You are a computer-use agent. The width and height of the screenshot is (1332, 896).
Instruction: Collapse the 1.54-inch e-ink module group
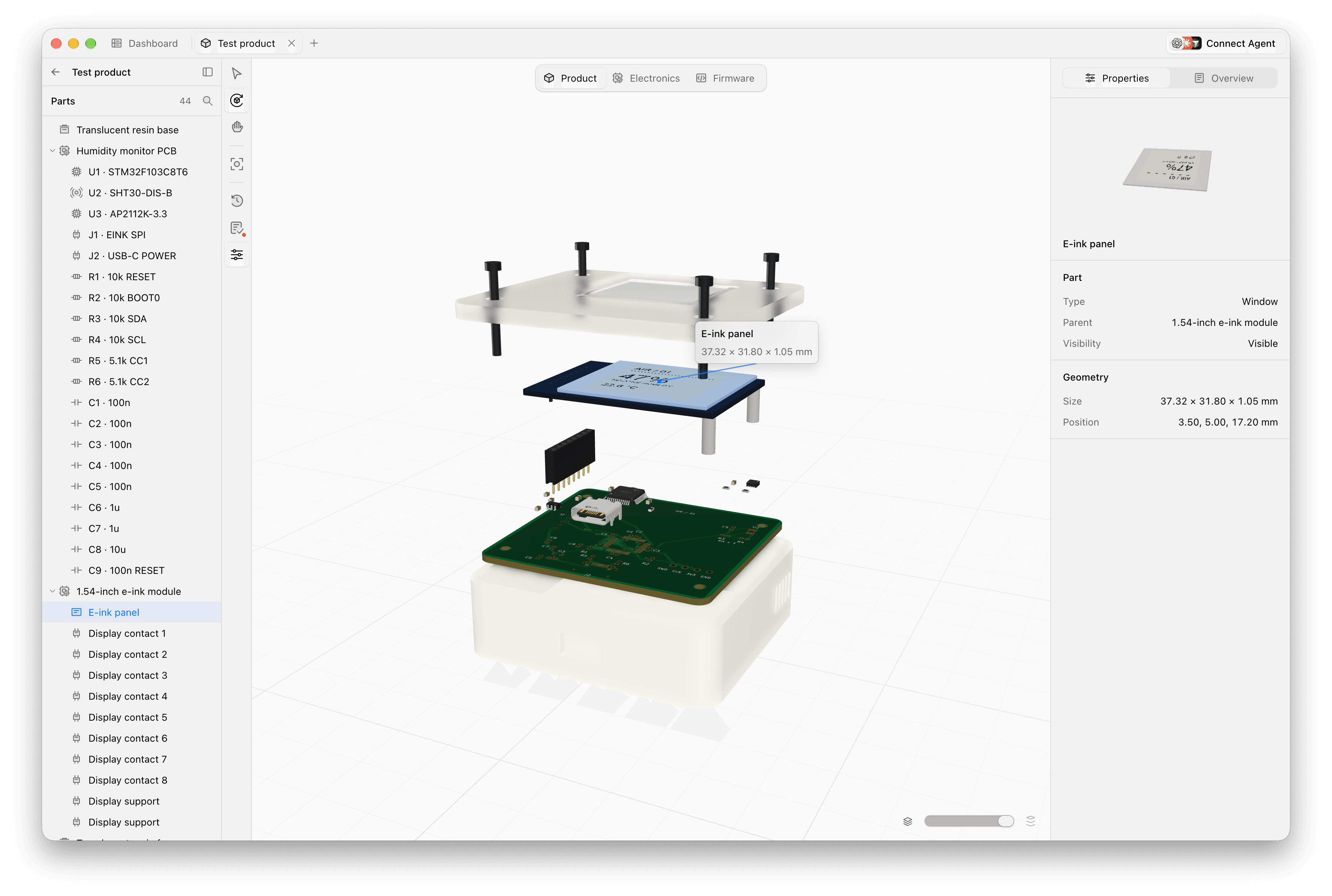pos(52,591)
